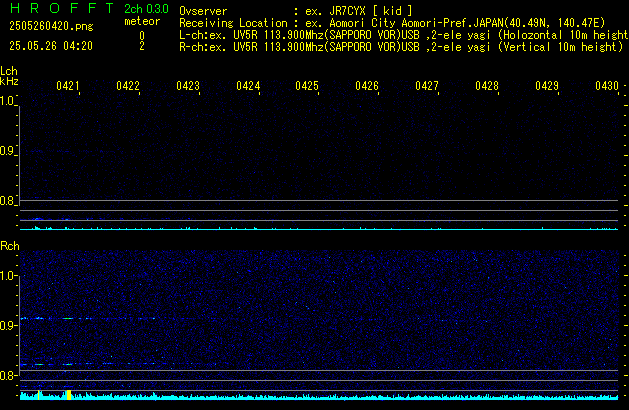The width and height of the screenshot is (629, 410).
Task: Click the green echo near 0421 at 0.9 kHz
Action: (68, 319)
